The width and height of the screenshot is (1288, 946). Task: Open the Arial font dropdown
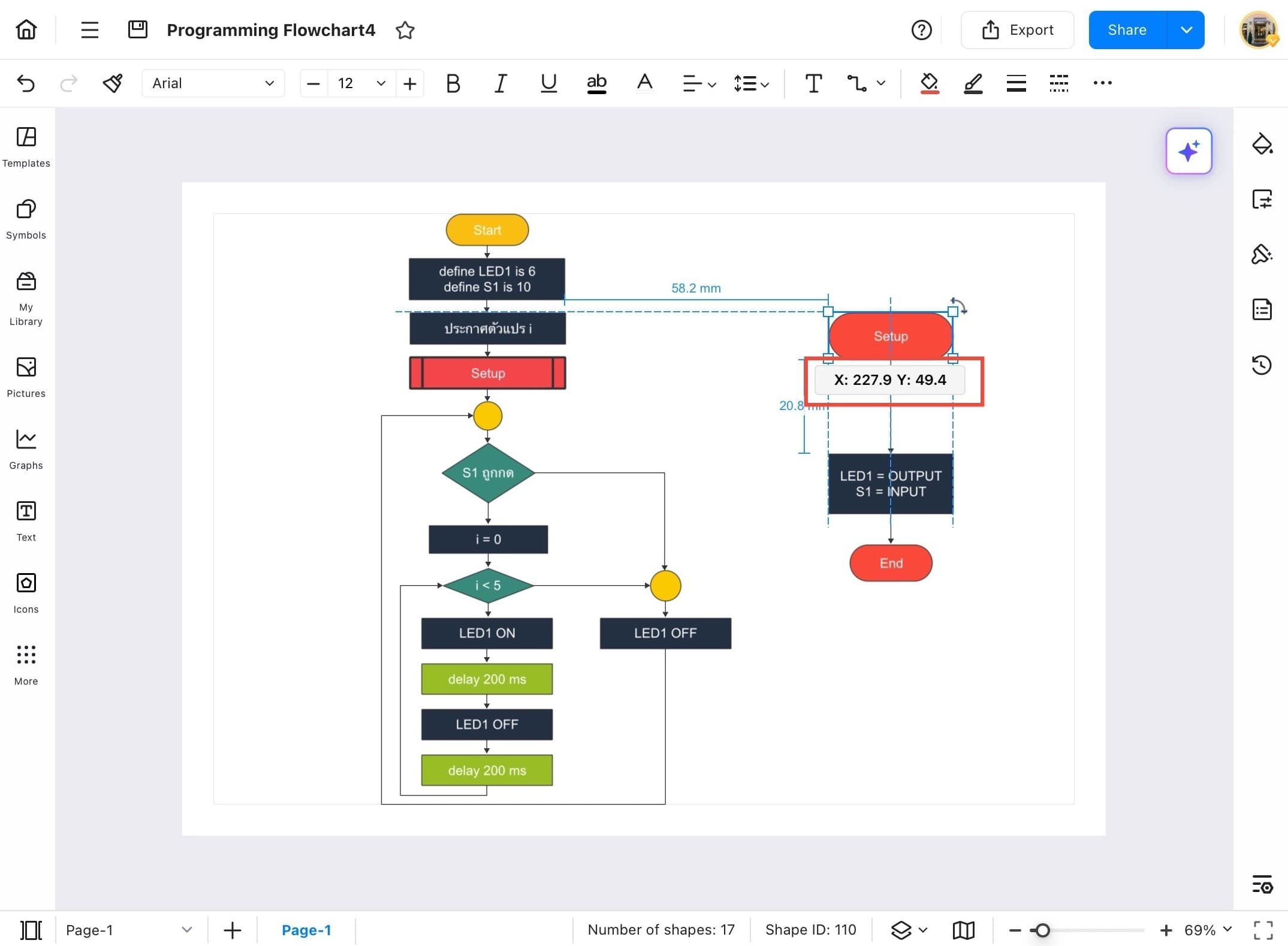pos(213,83)
